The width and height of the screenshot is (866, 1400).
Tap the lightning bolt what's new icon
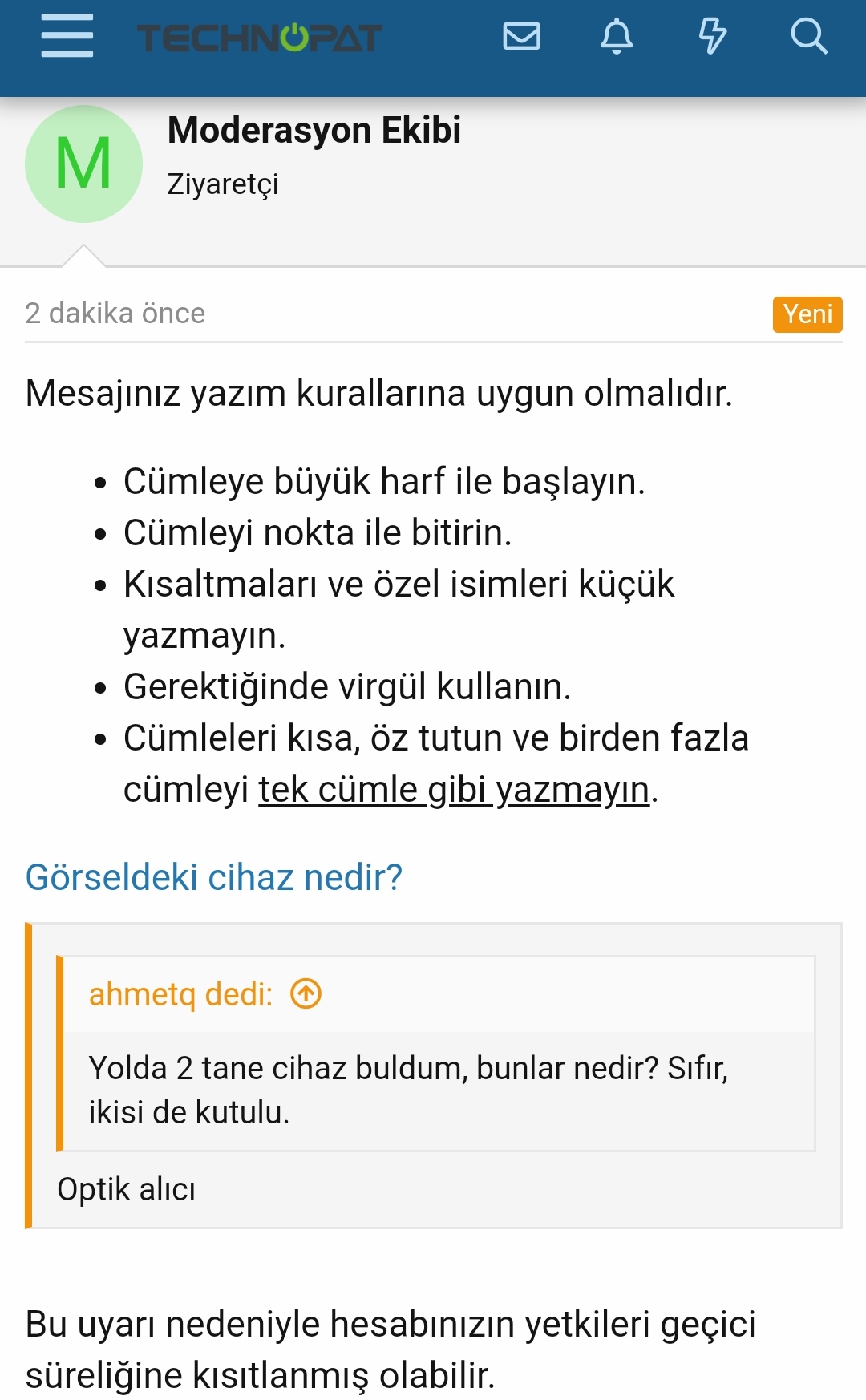click(x=712, y=36)
